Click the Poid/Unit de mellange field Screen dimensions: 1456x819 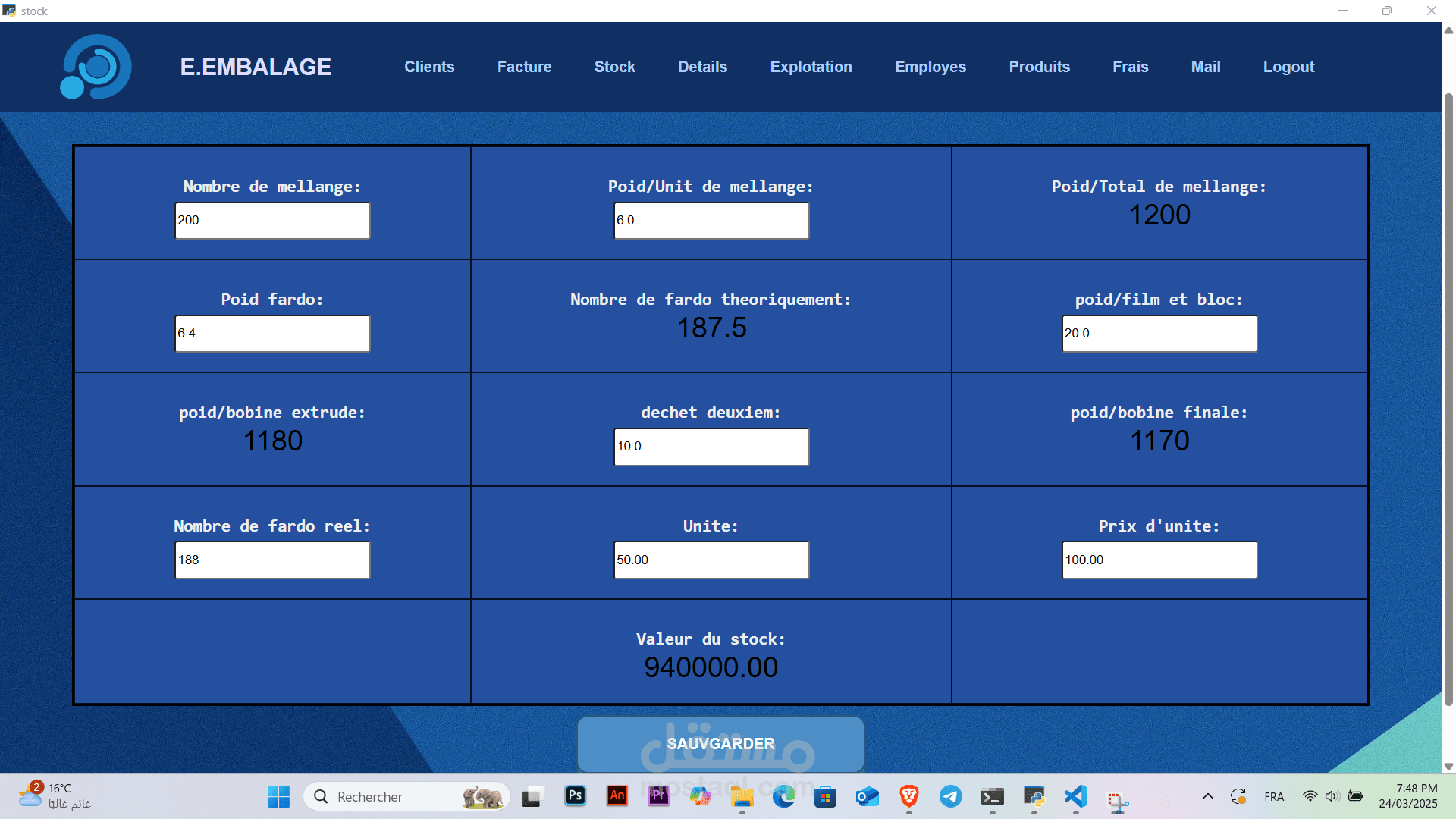click(x=711, y=220)
